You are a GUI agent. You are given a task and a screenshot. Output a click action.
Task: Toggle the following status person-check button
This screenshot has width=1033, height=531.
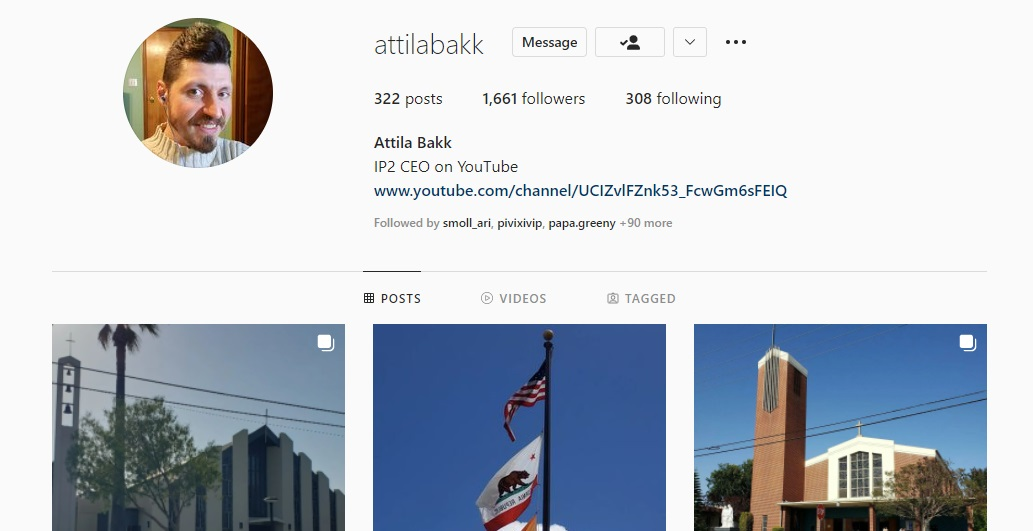tap(630, 42)
